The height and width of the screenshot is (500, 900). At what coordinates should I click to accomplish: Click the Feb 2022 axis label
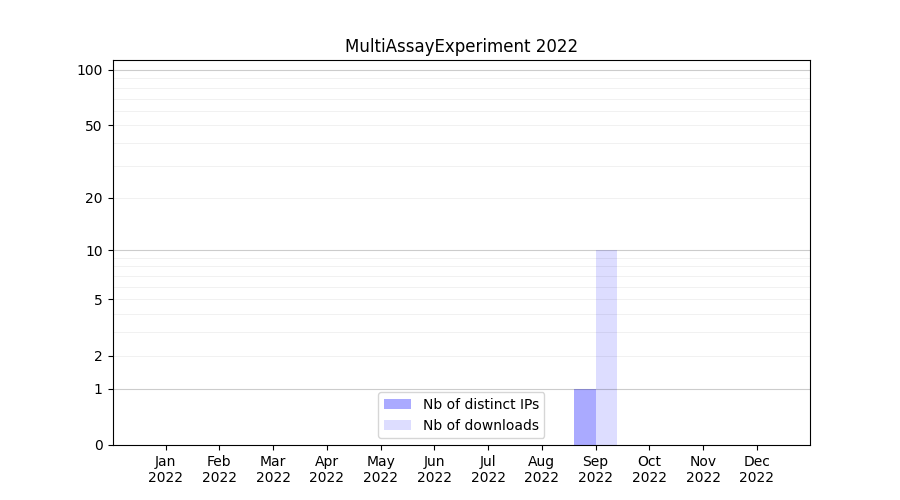pos(219,469)
